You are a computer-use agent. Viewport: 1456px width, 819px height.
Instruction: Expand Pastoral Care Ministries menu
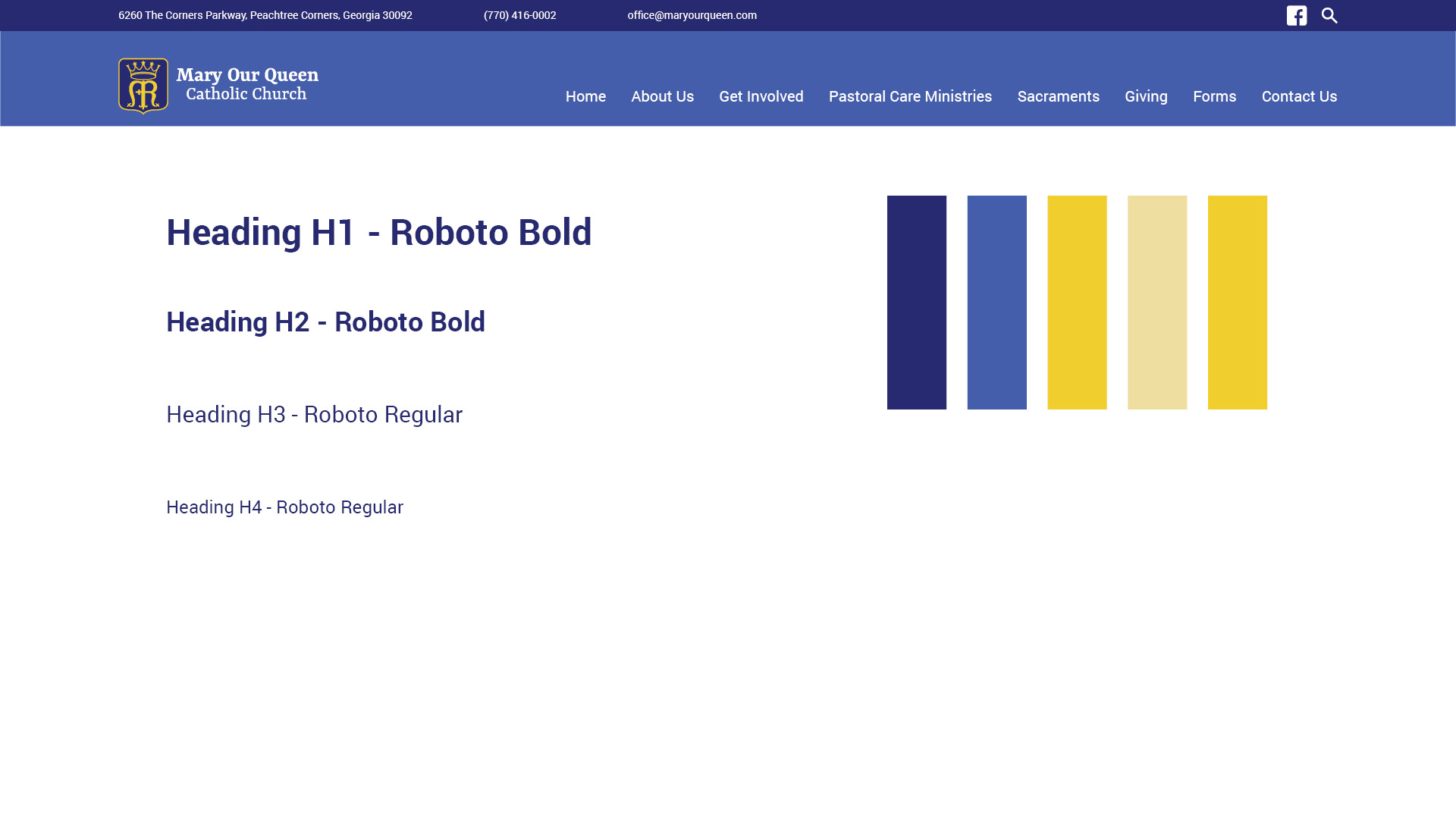[910, 96]
